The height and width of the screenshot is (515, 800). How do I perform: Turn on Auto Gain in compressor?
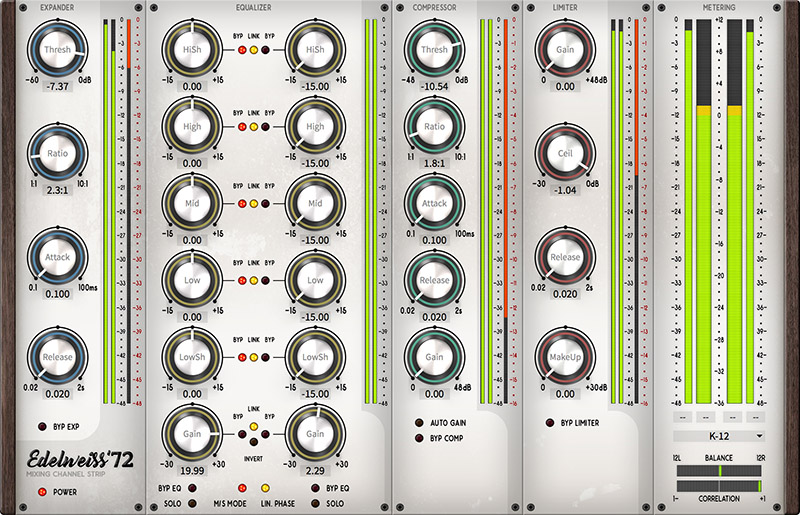tap(418, 423)
